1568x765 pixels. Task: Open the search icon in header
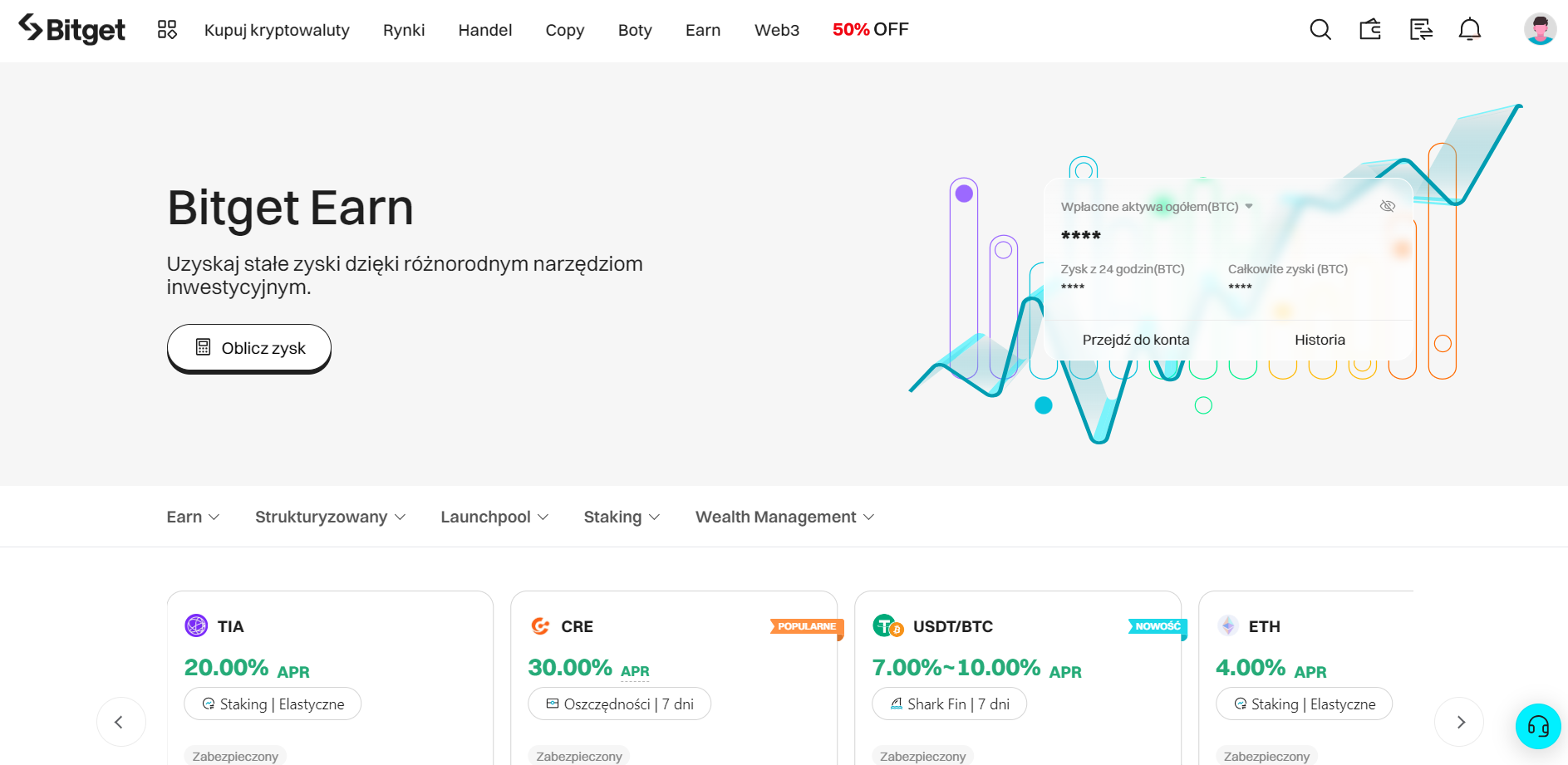(1320, 30)
